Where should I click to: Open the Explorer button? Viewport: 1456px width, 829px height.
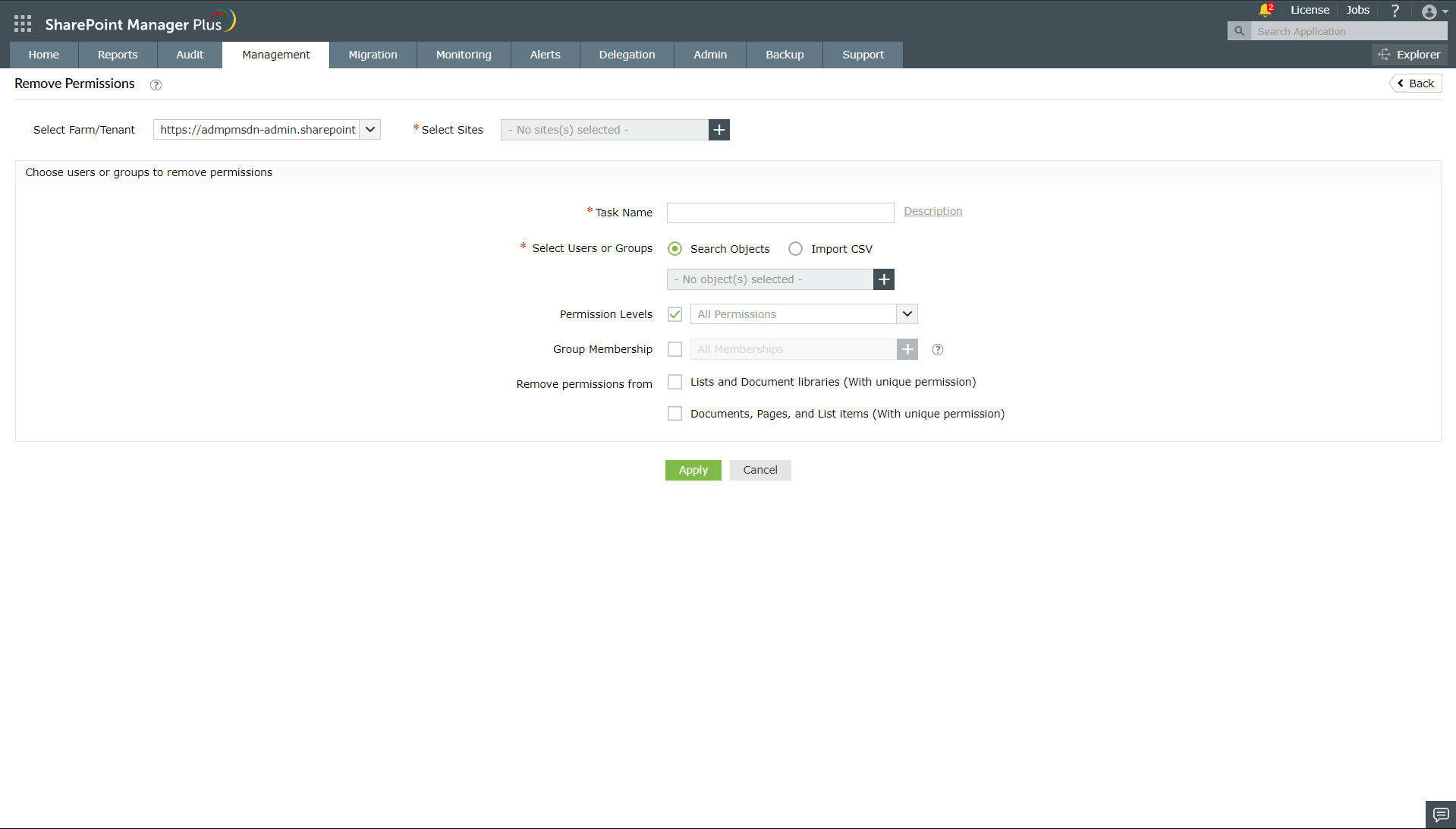1410,55
